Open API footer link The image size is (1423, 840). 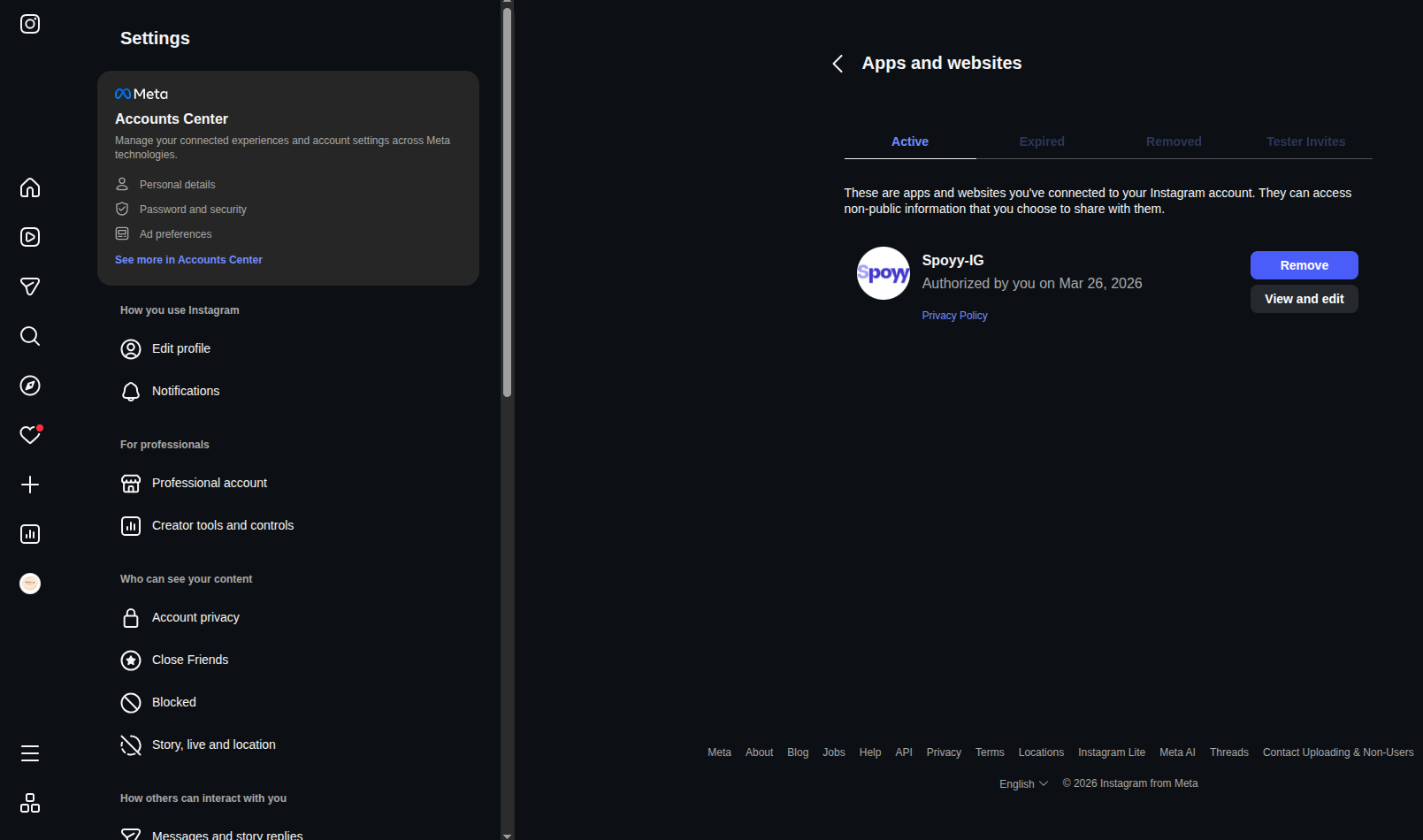[x=904, y=752]
